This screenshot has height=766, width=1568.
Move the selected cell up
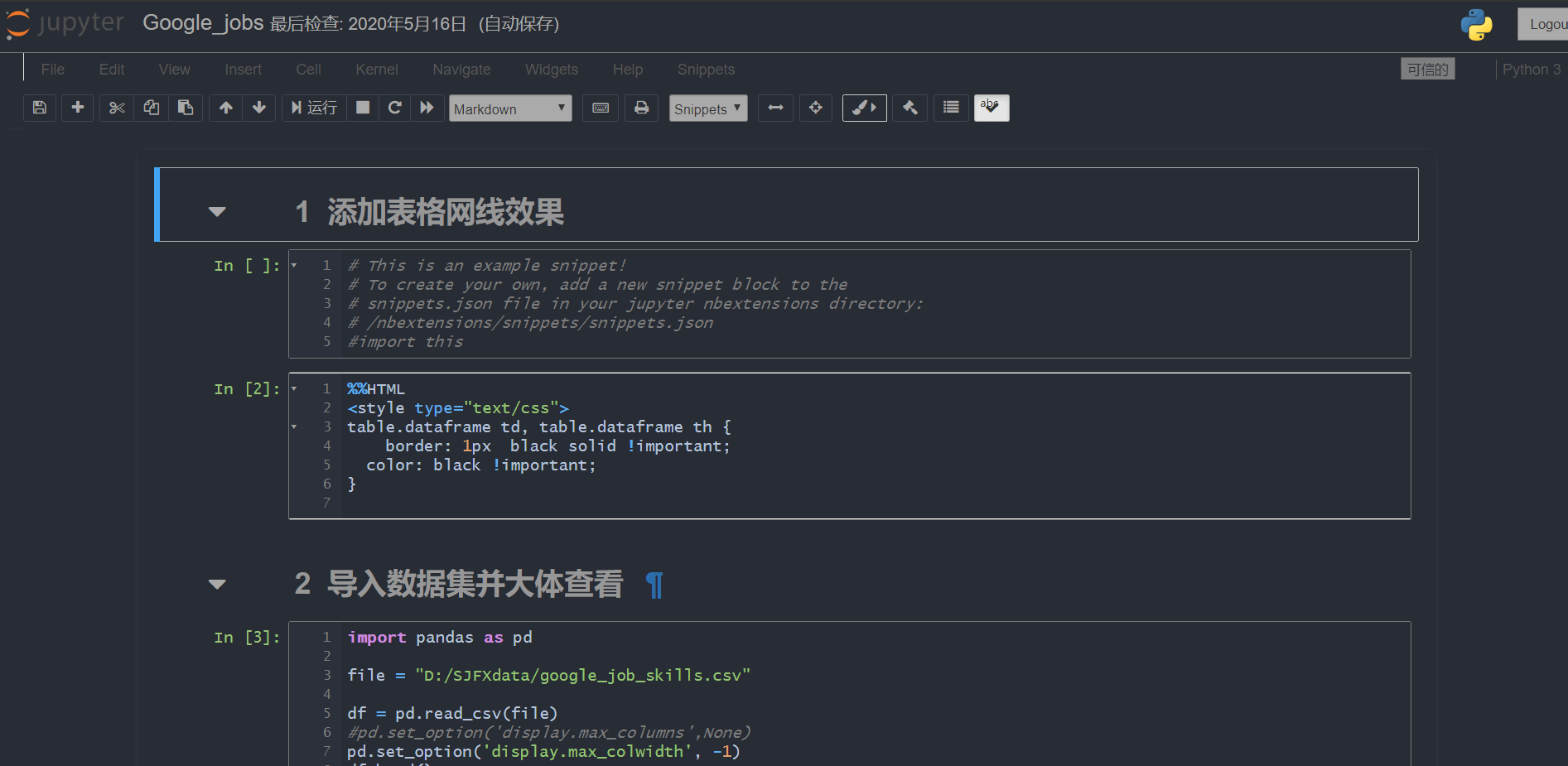[x=224, y=108]
